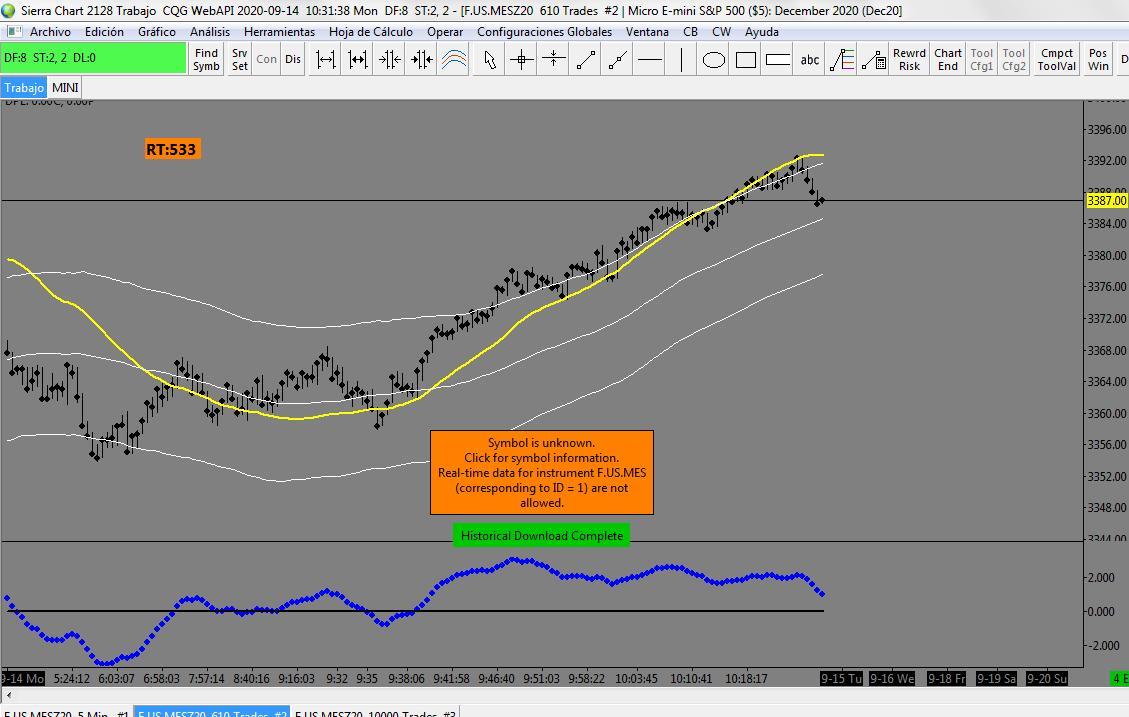Click the compress-bars icon with thin inward arrows

pos(390,59)
